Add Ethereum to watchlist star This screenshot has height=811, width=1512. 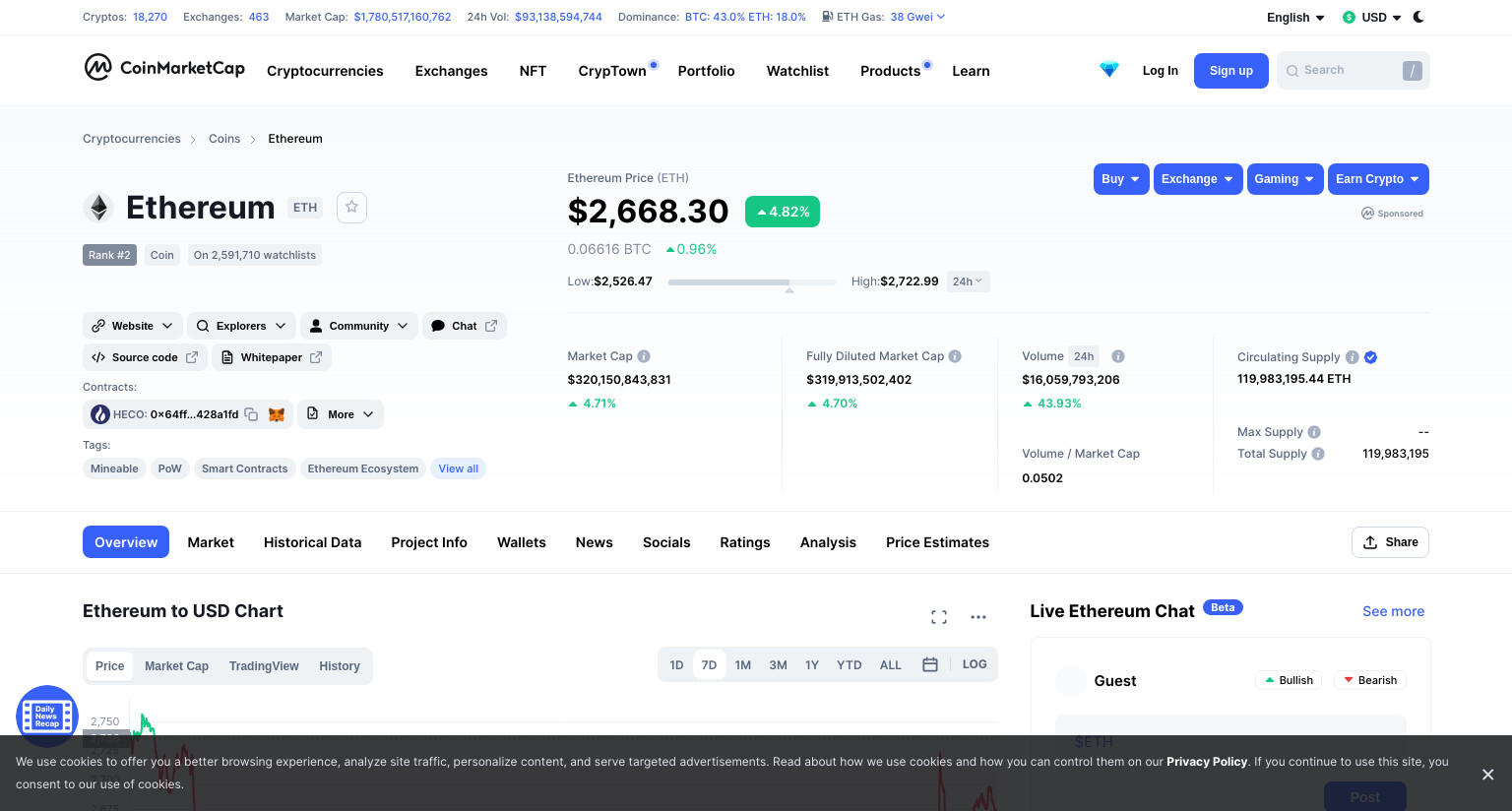pyautogui.click(x=351, y=208)
